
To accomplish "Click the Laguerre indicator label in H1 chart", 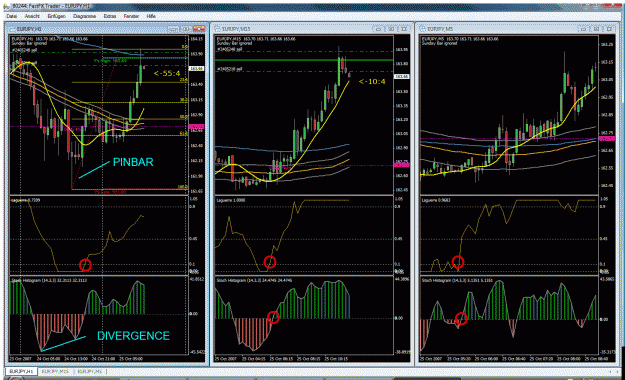I will point(25,200).
